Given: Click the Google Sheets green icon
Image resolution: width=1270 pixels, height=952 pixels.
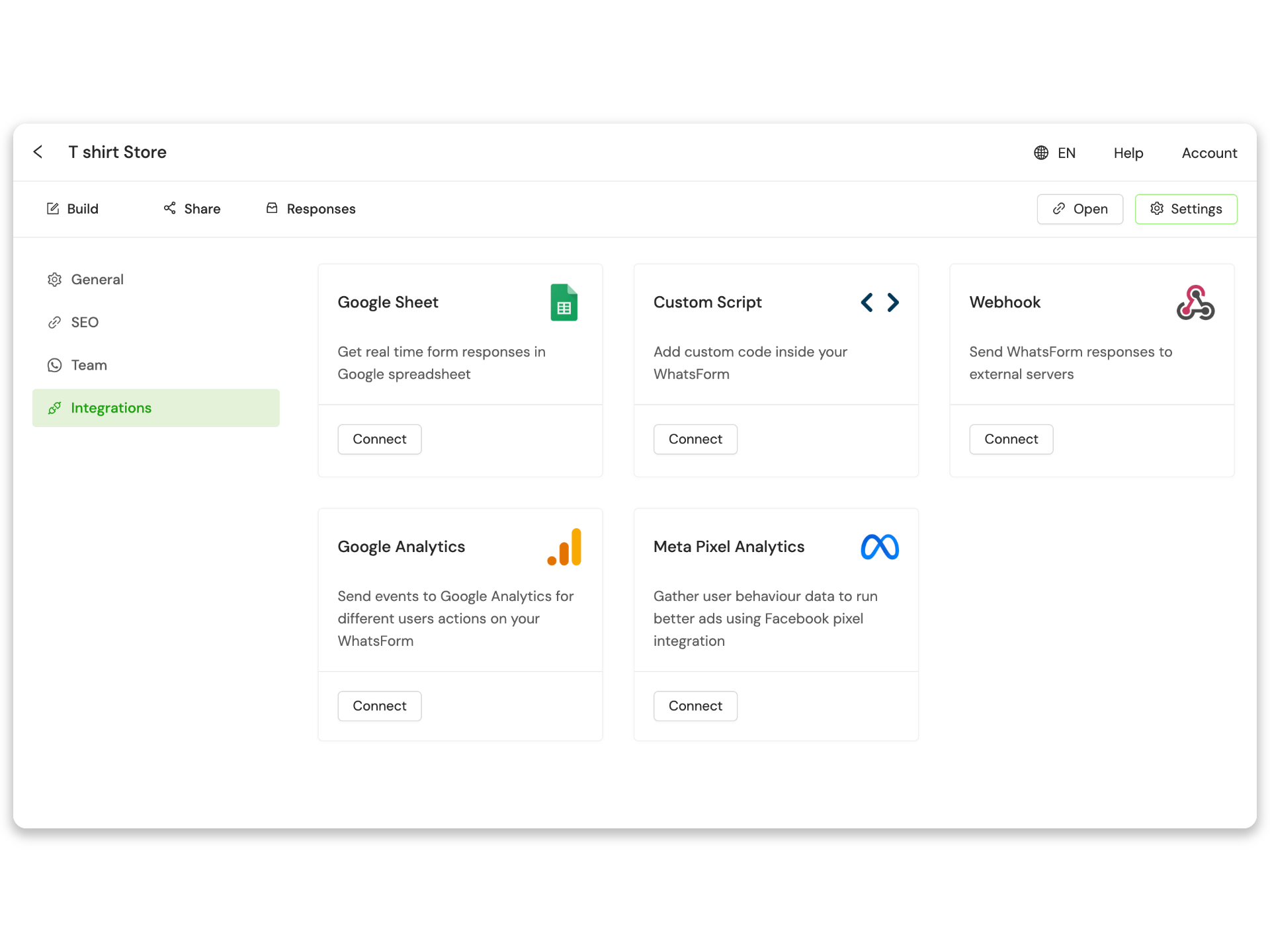Looking at the screenshot, I should pyautogui.click(x=564, y=303).
